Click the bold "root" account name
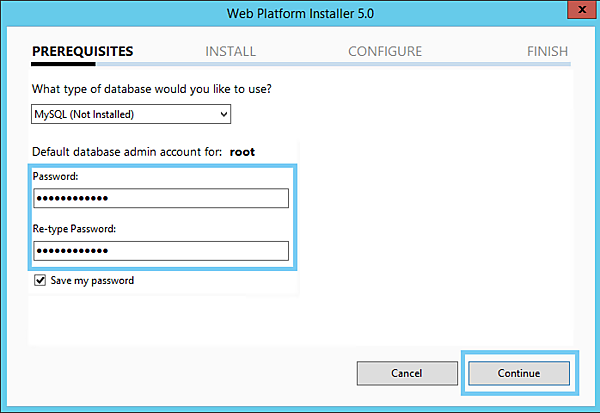 click(243, 152)
